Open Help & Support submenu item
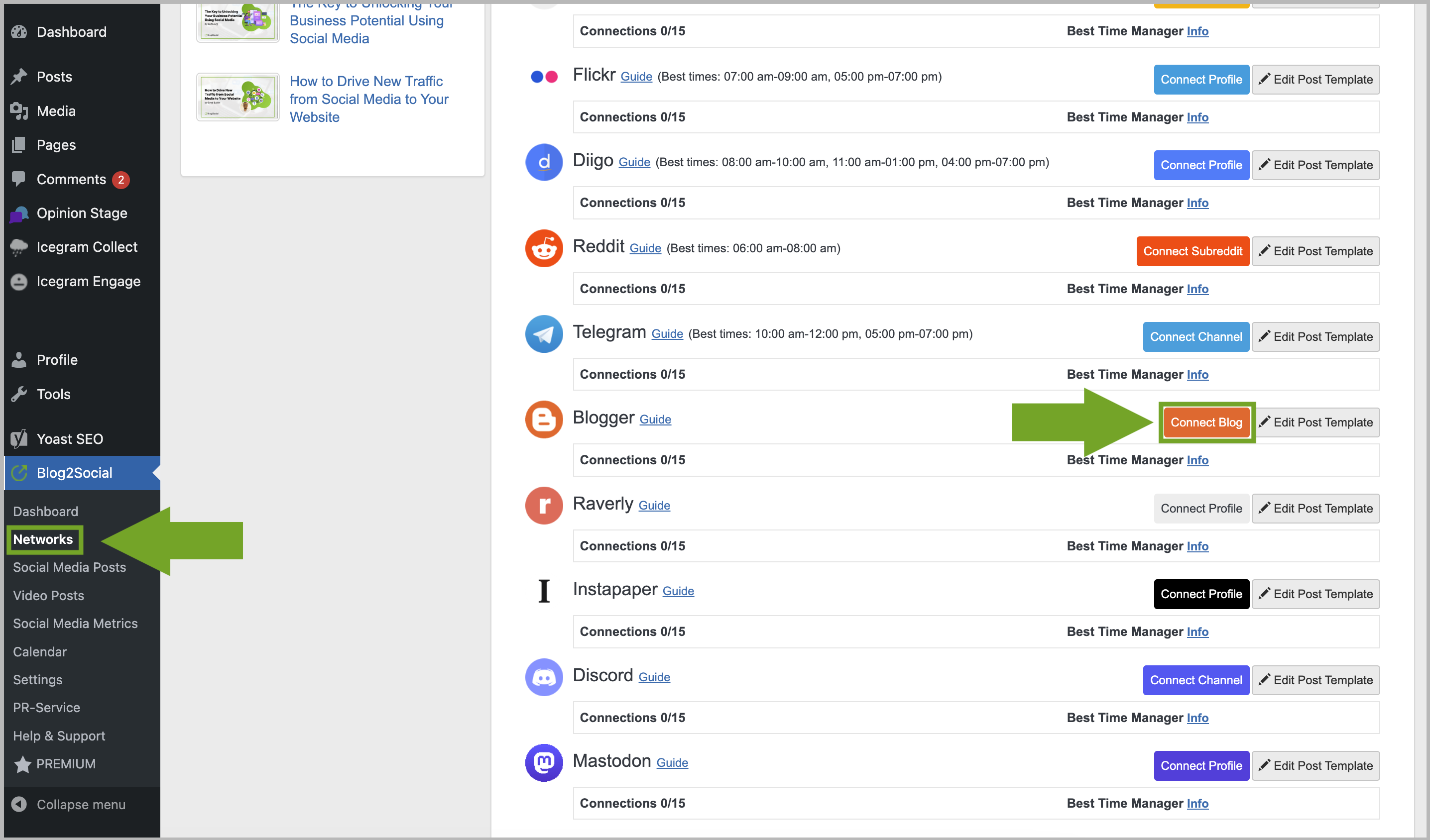The image size is (1430, 840). click(x=59, y=735)
